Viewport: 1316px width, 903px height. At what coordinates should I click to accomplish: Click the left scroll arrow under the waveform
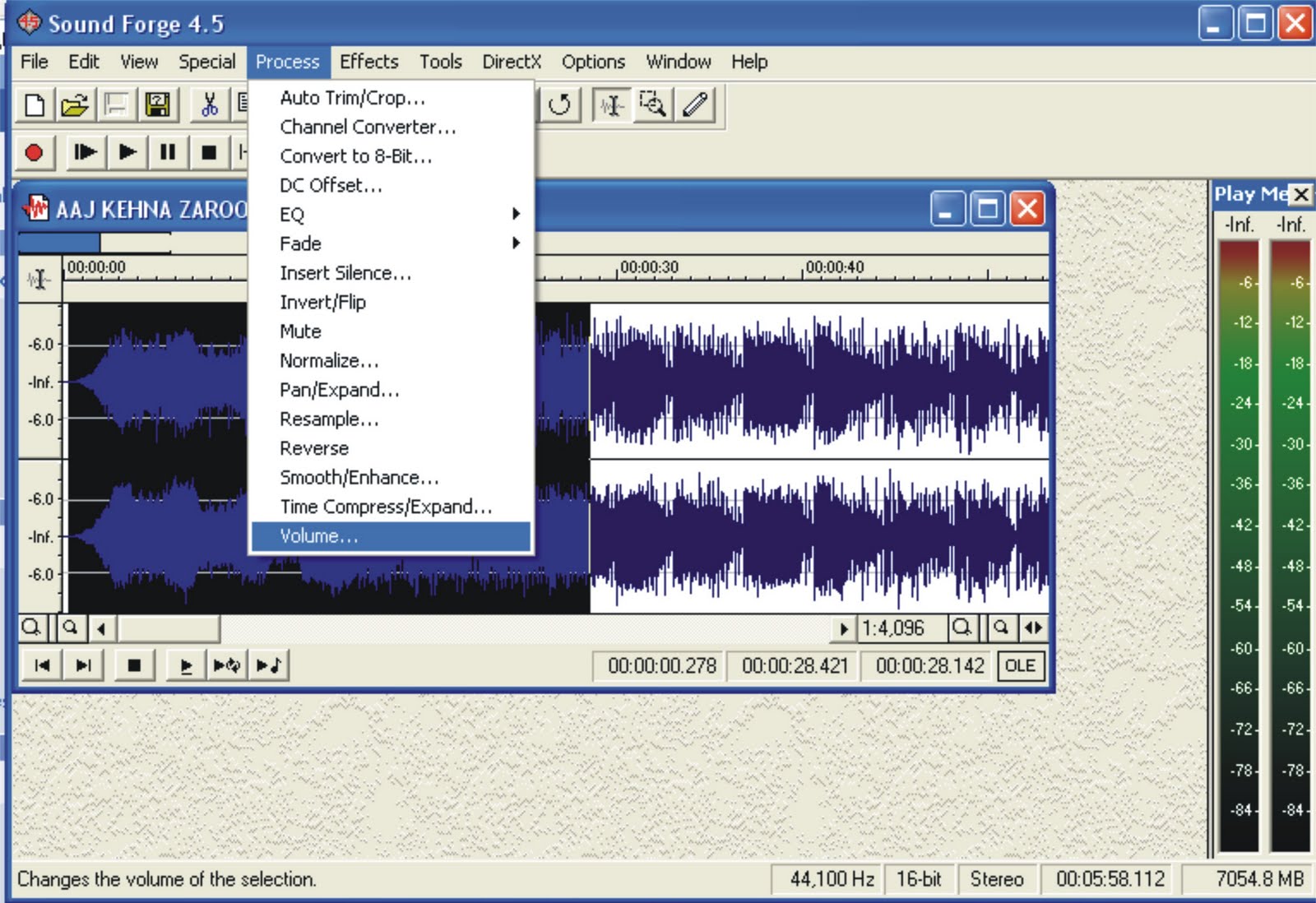pyautogui.click(x=101, y=629)
